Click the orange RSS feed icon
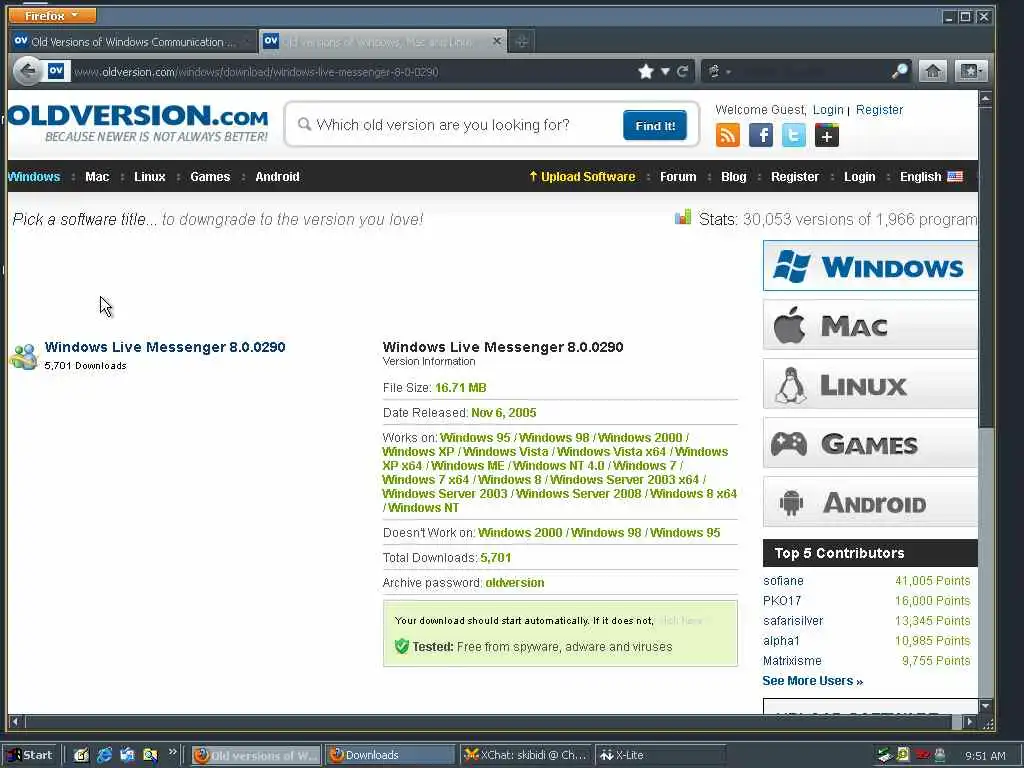 (728, 135)
